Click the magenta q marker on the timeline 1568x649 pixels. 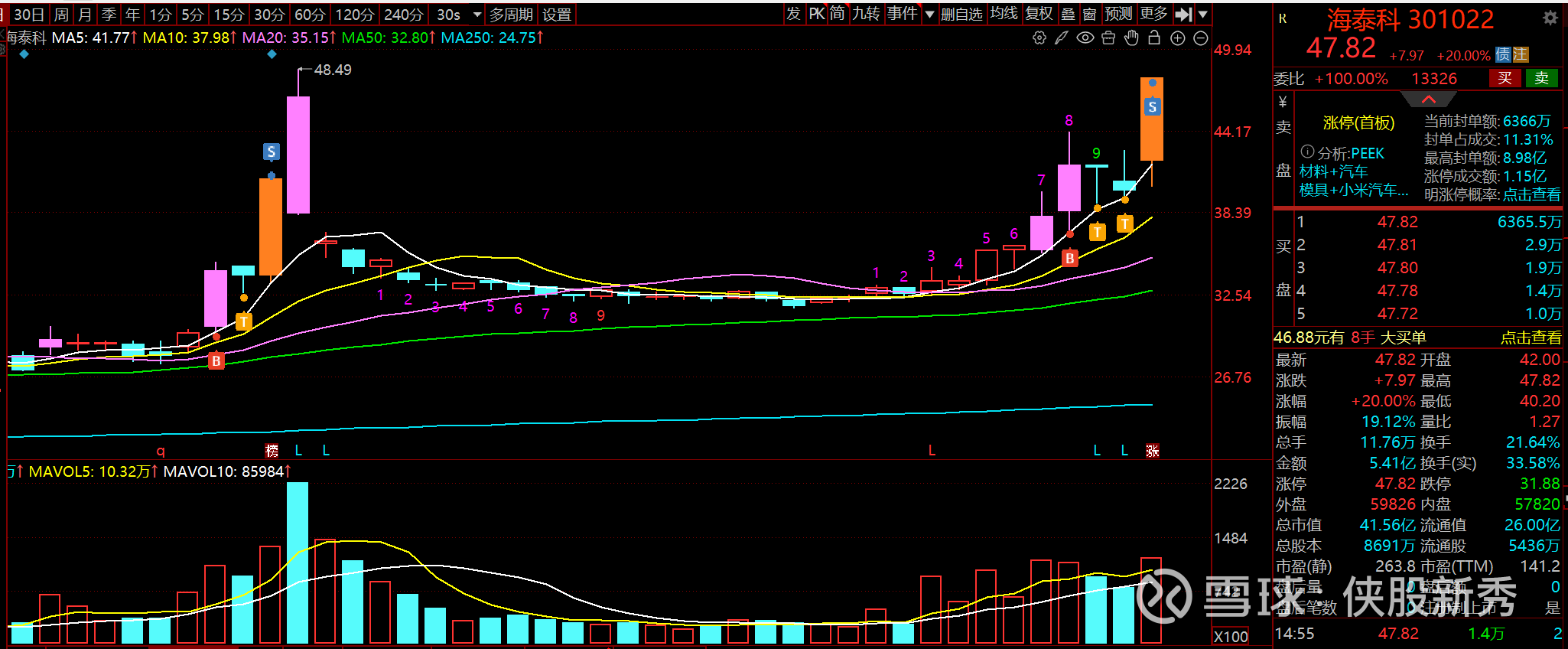click(x=161, y=451)
